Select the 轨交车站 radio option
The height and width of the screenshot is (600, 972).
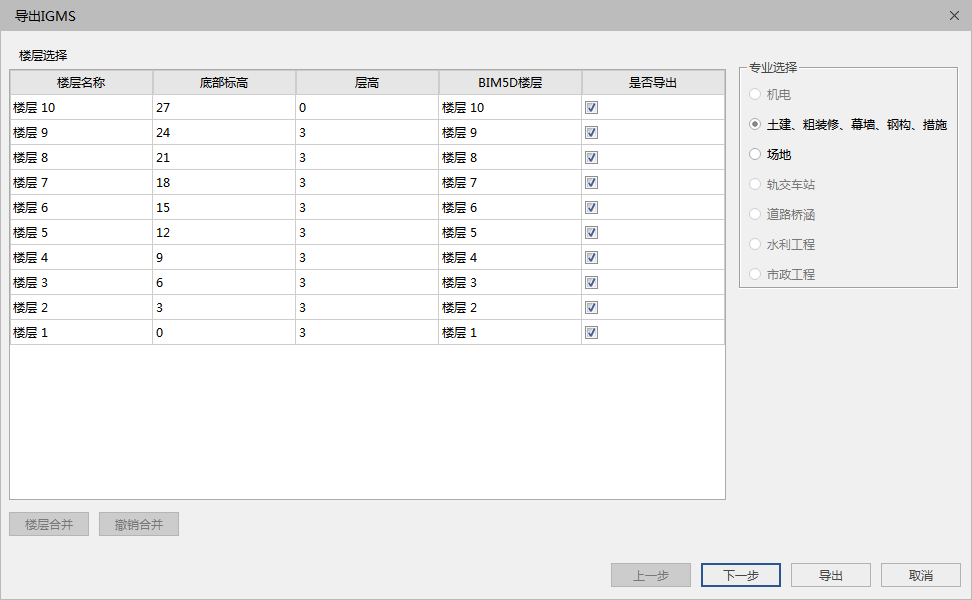[x=782, y=184]
